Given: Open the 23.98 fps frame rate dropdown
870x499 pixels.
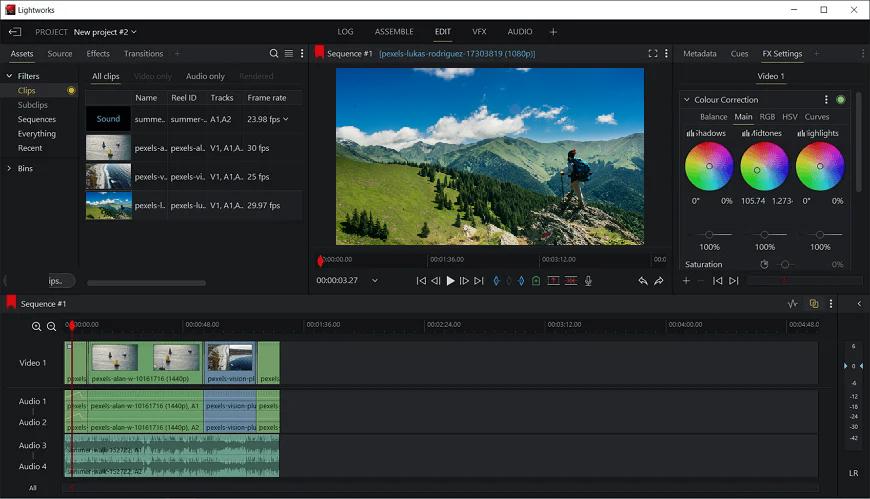Looking at the screenshot, I should (286, 119).
